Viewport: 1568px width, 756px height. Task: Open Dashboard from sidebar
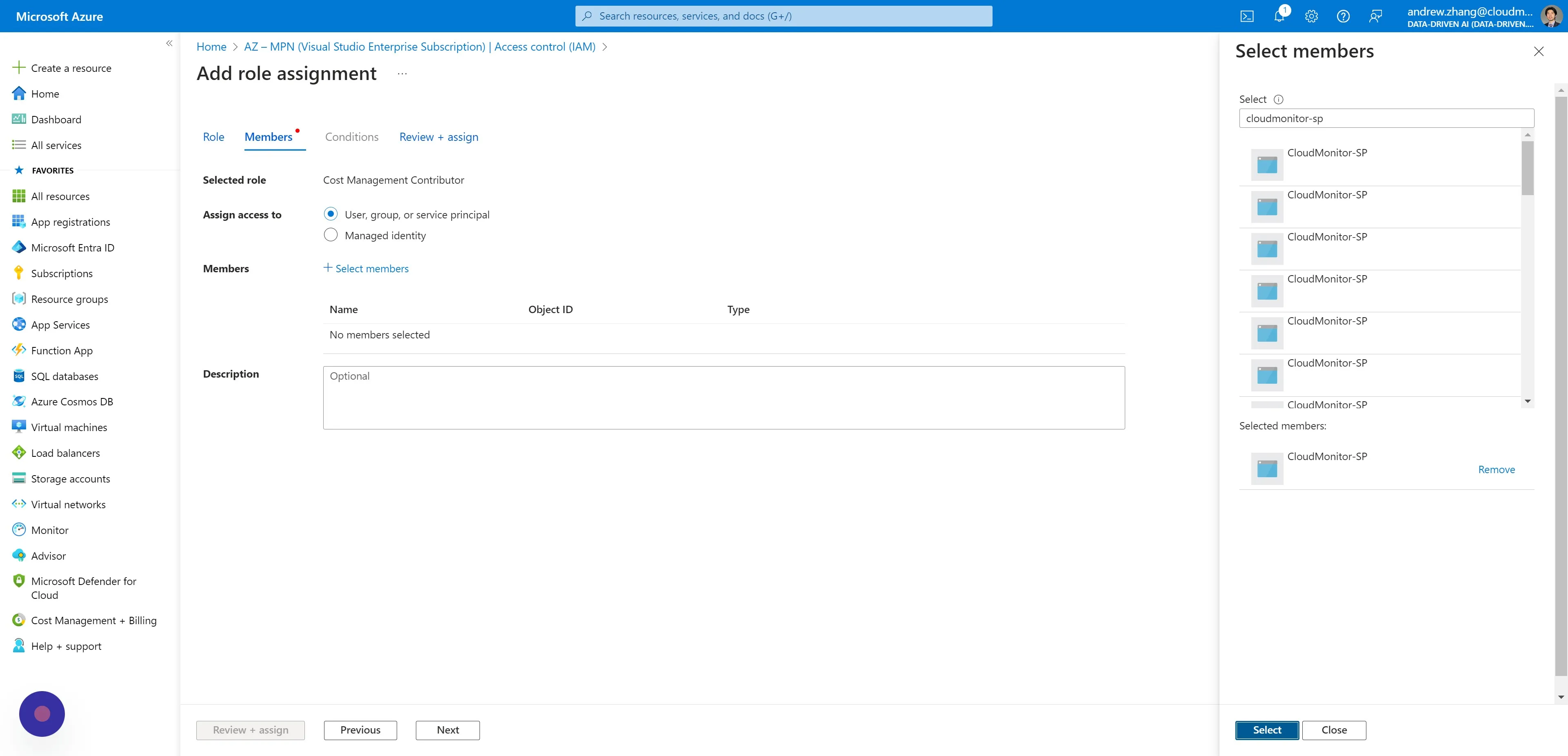(x=56, y=119)
